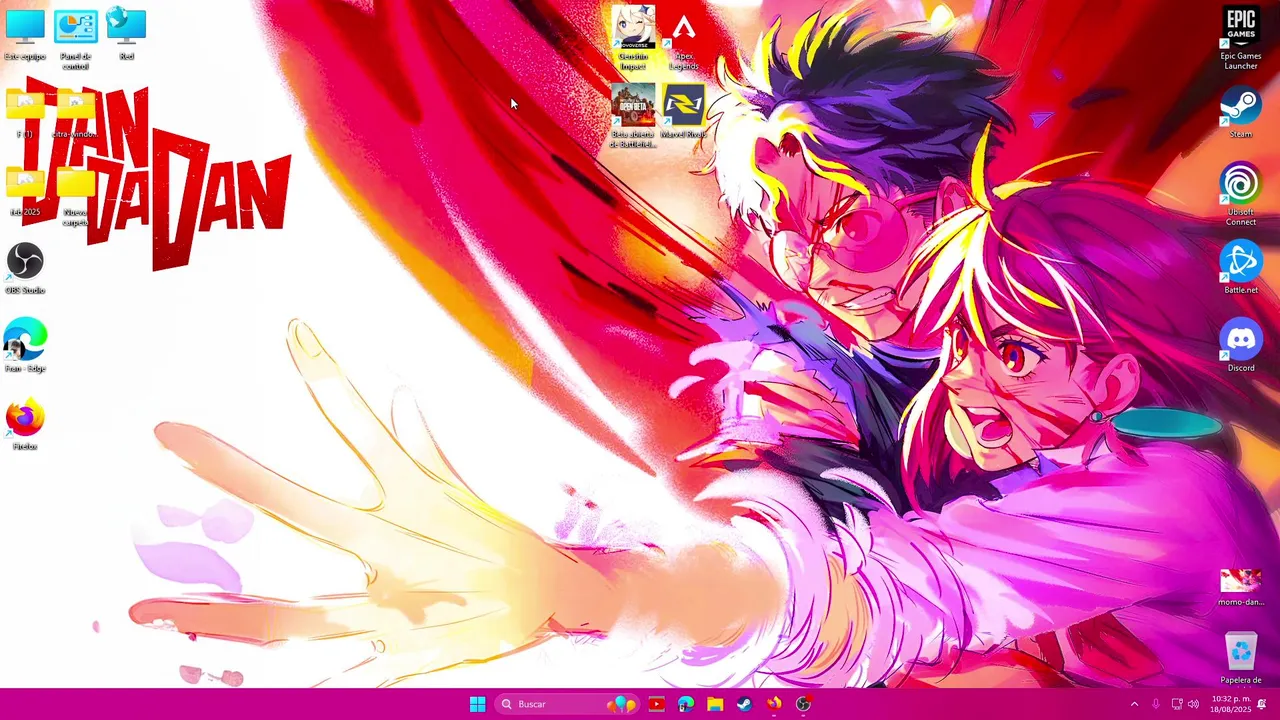The width and height of the screenshot is (1280, 720).
Task: Click the microphone tray icon
Action: (x=1156, y=704)
